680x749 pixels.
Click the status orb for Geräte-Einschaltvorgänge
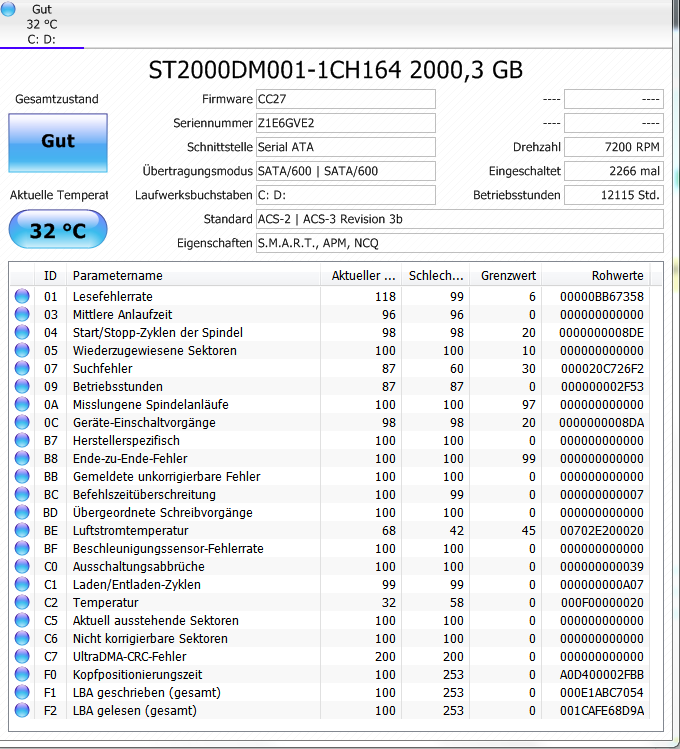pos(22,422)
